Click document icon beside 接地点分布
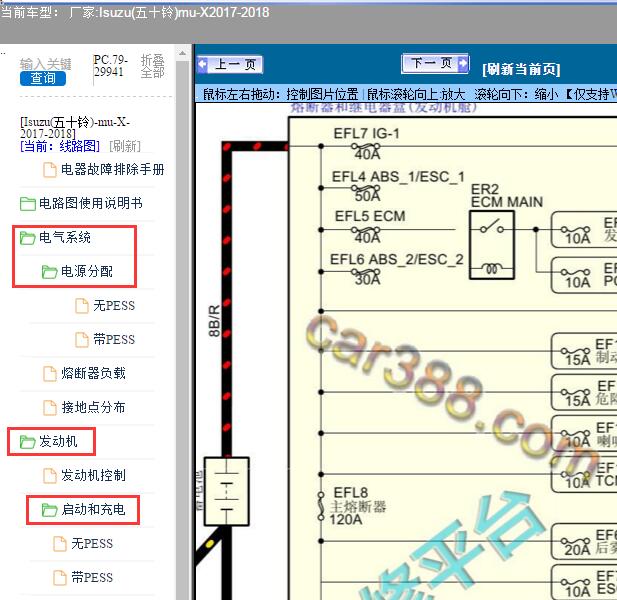Viewport: 617px width, 600px height. 50,408
